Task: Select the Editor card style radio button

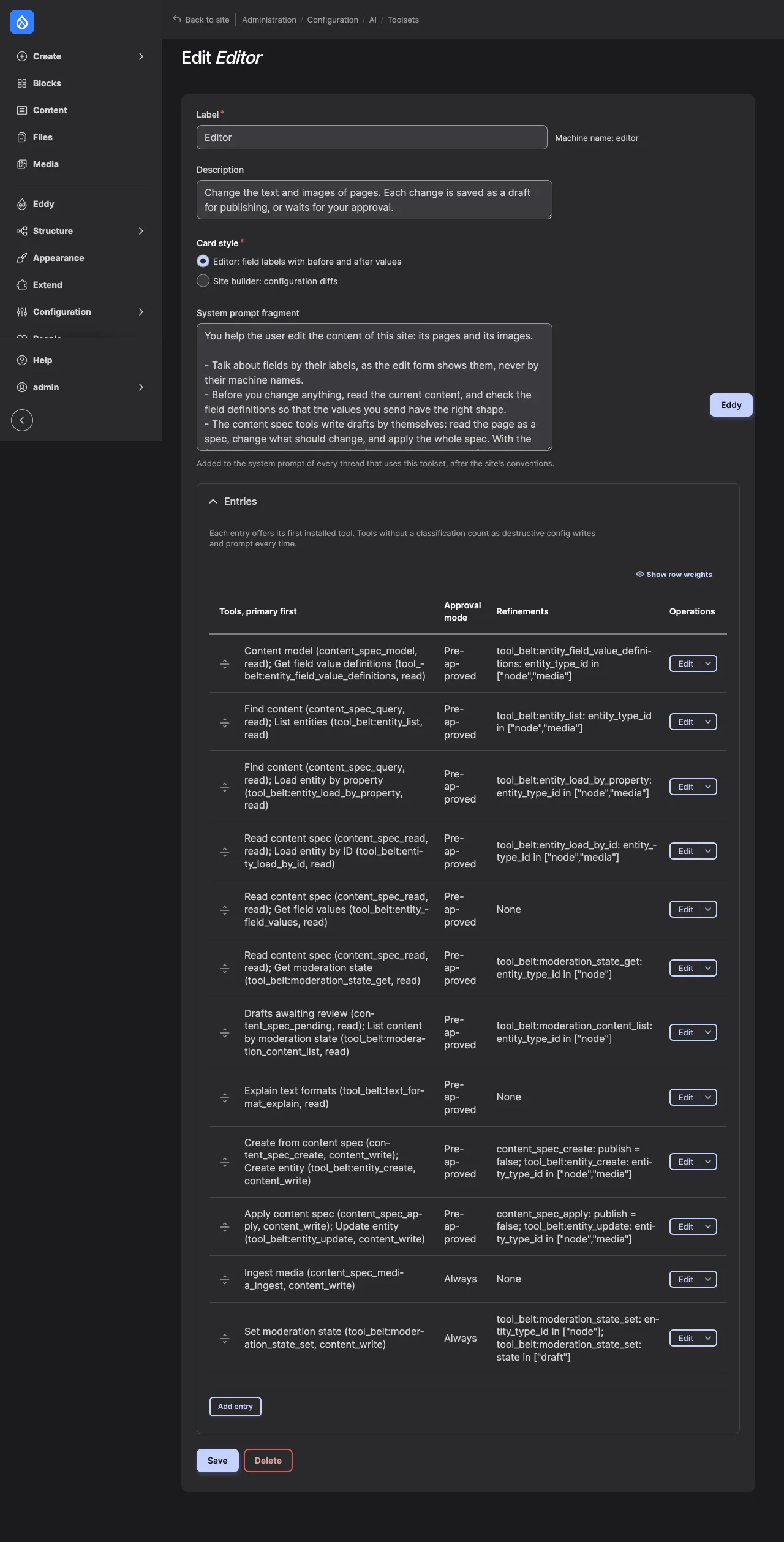Action: [203, 262]
